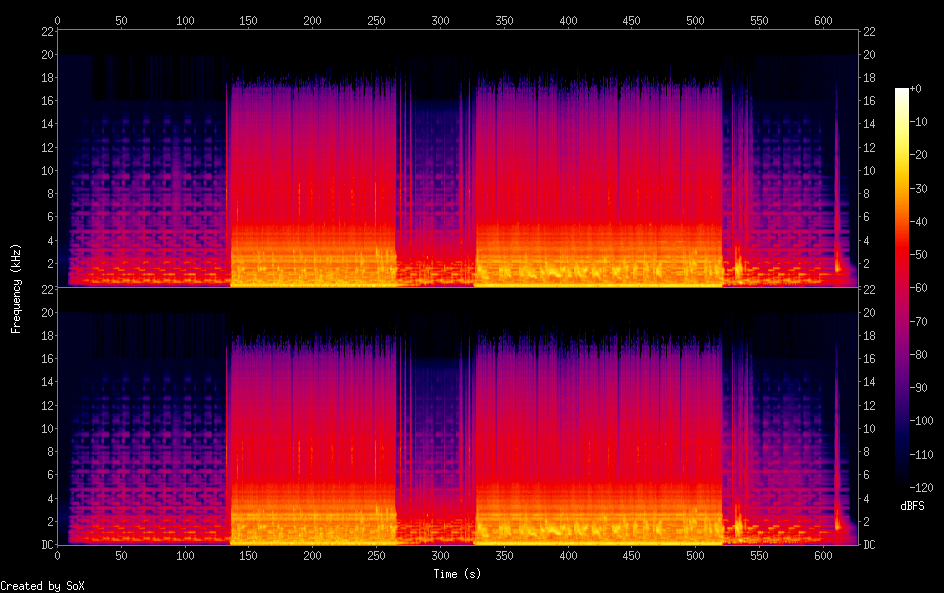
Task: Click the 'Created by SoX' caption
Action: [x=42, y=586]
